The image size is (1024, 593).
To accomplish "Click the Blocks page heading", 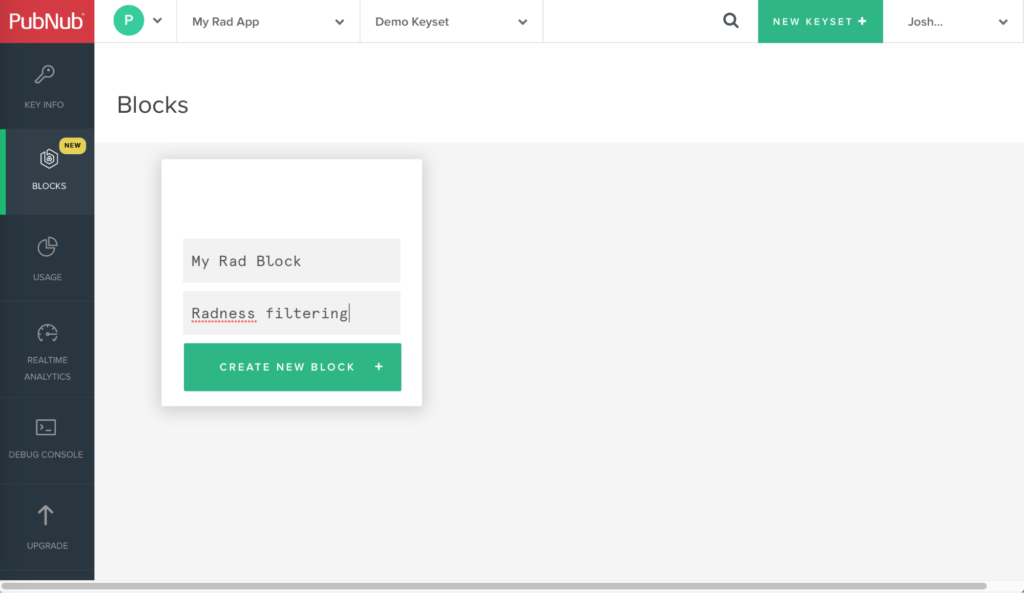I will [x=151, y=104].
